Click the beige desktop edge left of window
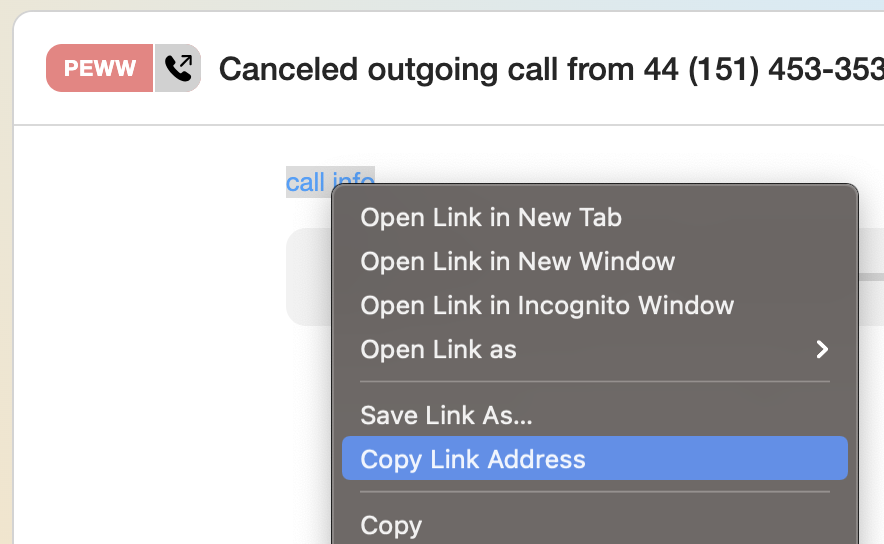This screenshot has height=544, width=884. (5, 300)
